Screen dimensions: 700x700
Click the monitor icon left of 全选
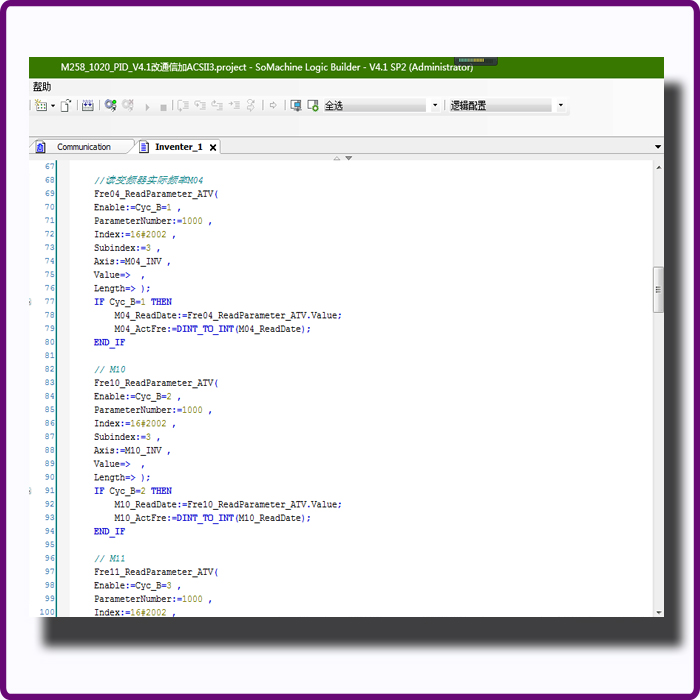point(296,105)
